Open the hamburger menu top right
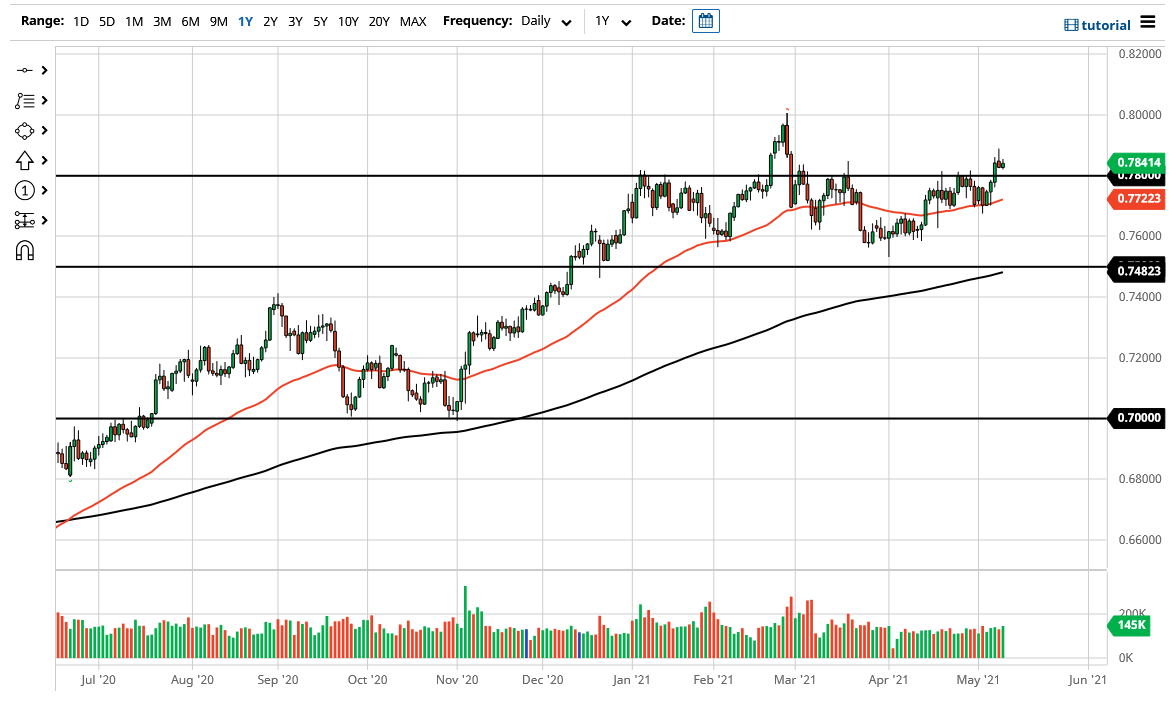Image resolution: width=1169 pixels, height=705 pixels. click(x=1146, y=22)
